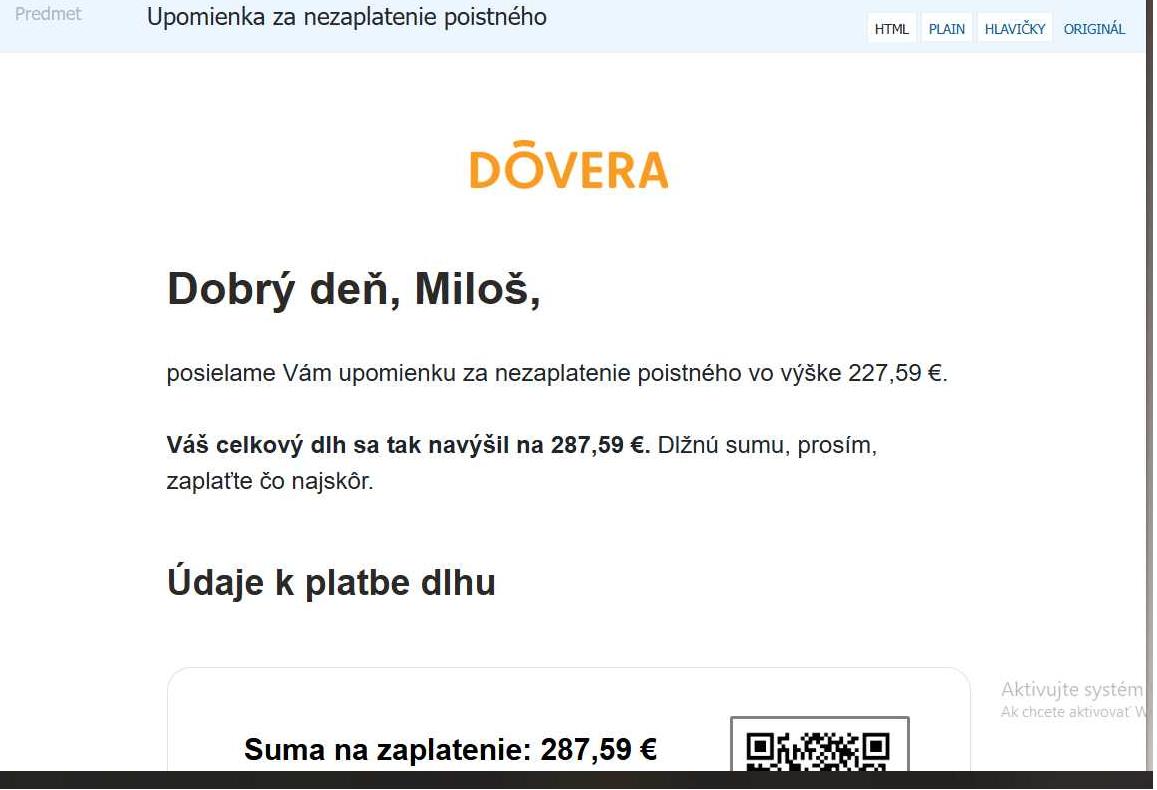Click the orange DÔVERA logo
Image resolution: width=1157 pixels, height=790 pixels.
tap(569, 164)
